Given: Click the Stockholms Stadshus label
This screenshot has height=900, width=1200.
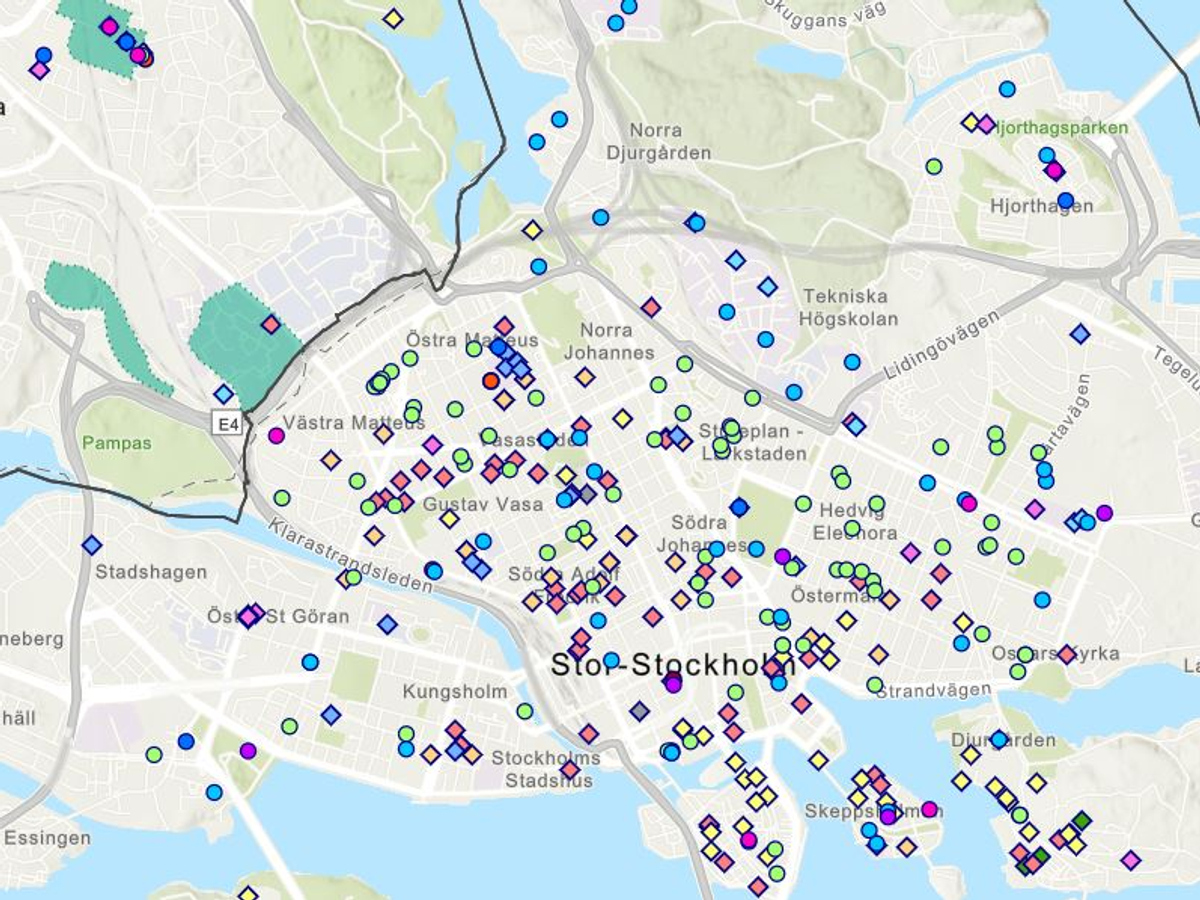Looking at the screenshot, I should coord(546,768).
